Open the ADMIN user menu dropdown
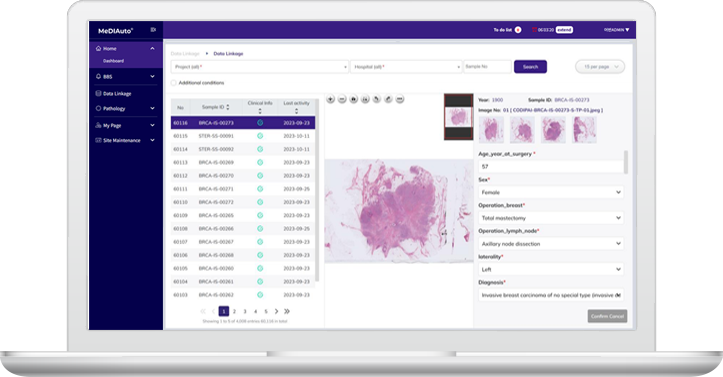 [x=616, y=30]
